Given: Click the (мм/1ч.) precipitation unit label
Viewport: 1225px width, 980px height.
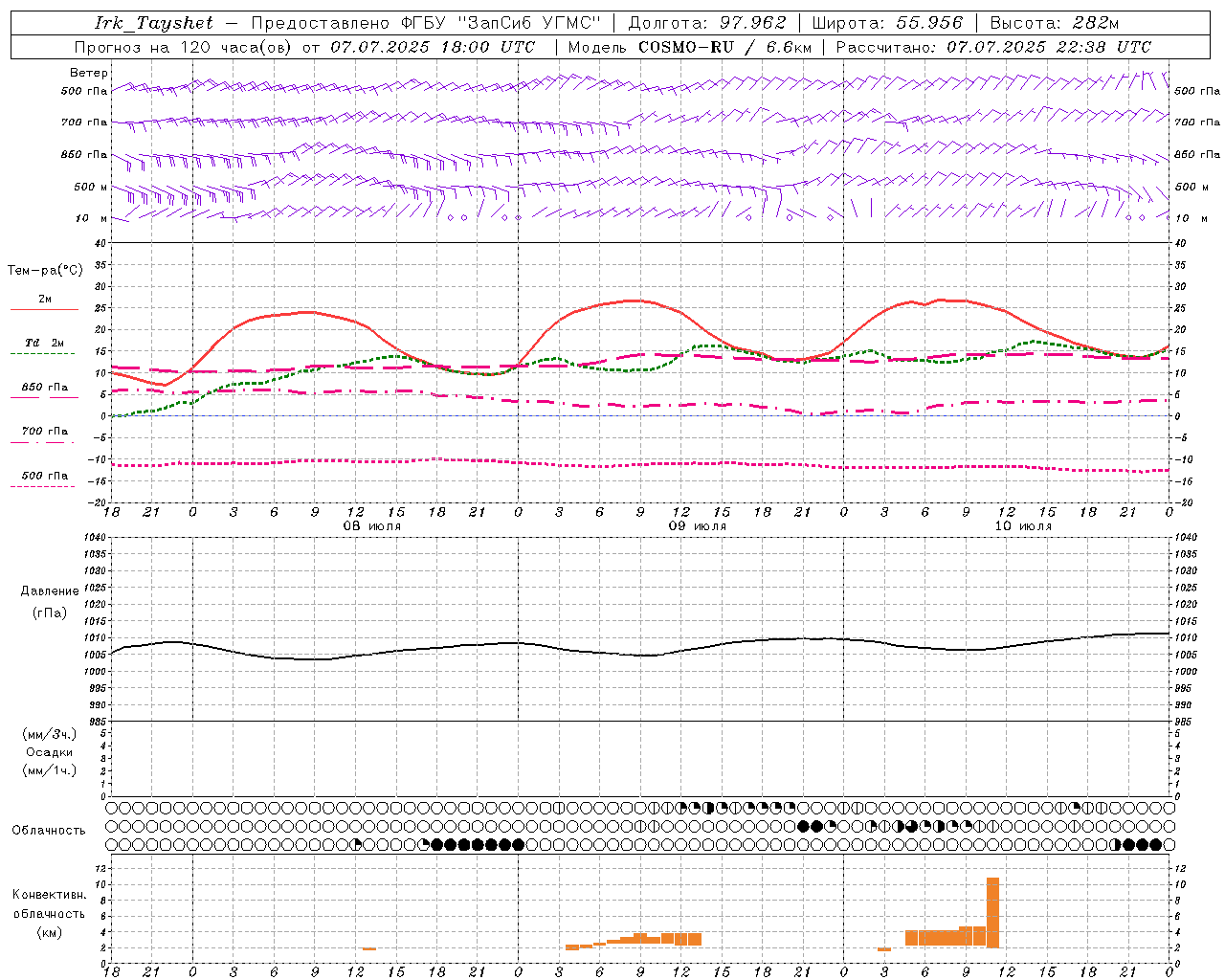Looking at the screenshot, I should pyautogui.click(x=50, y=770).
